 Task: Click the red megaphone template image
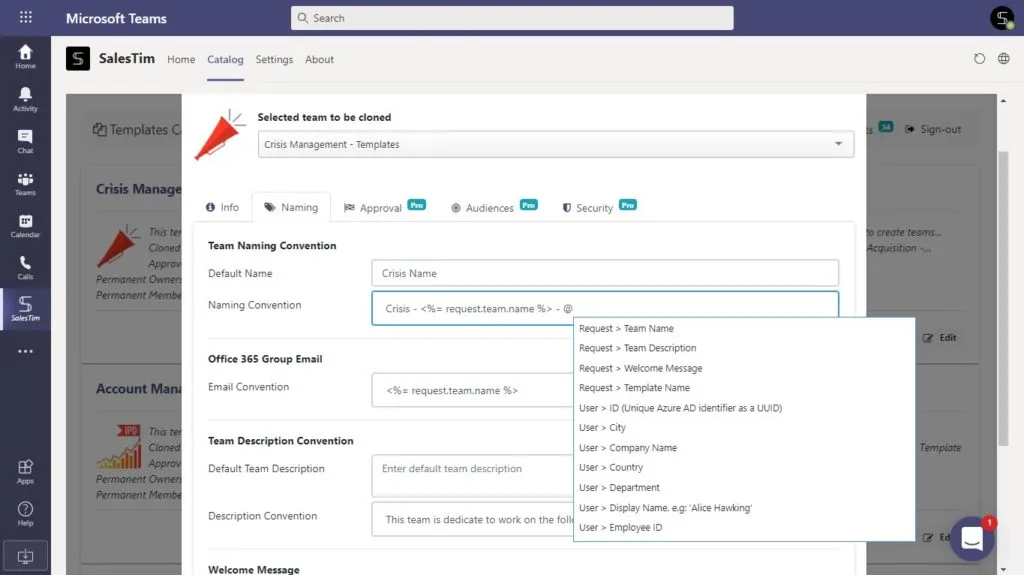(x=219, y=135)
